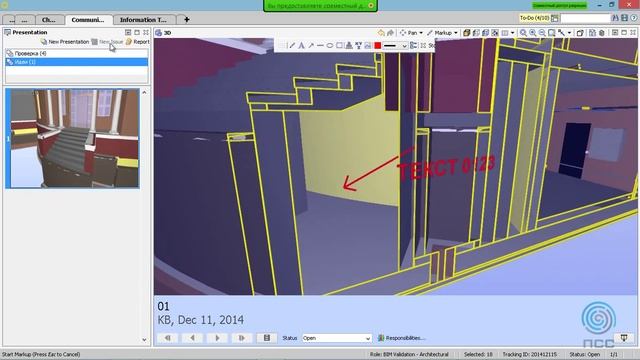This screenshot has width=640, height=360.
Task: Click the search input field at top right
Action: coord(585,18)
